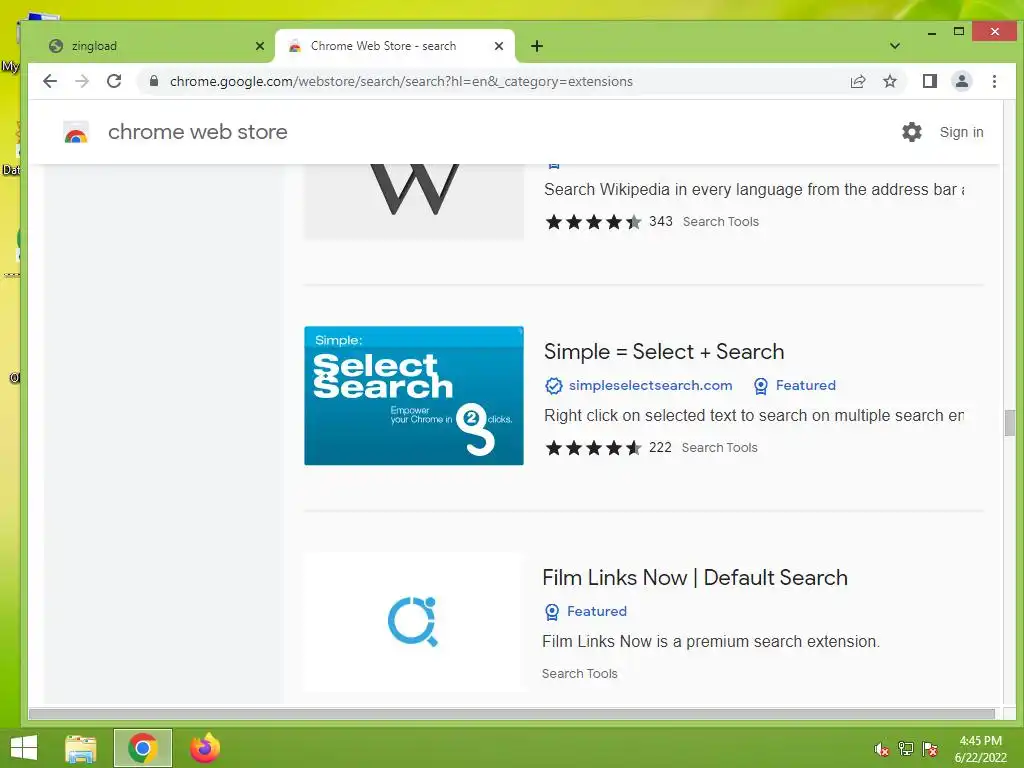Open the Film Links Now thumbnail
Viewport: 1024px width, 768px height.
click(414, 622)
